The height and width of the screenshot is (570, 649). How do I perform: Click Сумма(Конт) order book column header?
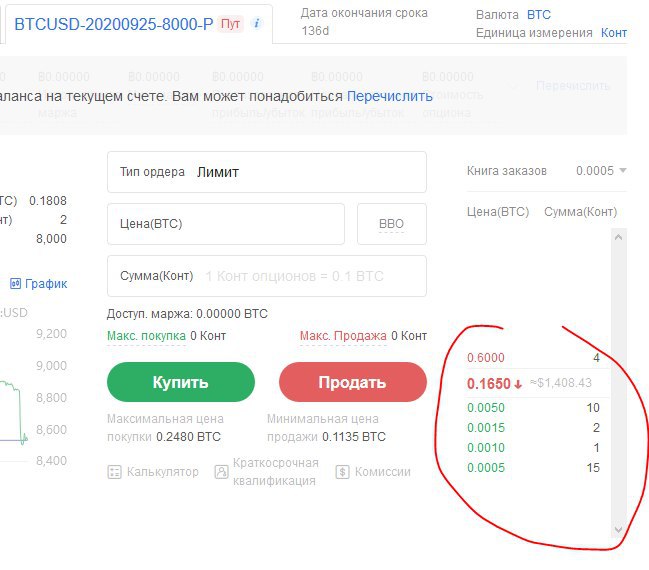(x=580, y=212)
